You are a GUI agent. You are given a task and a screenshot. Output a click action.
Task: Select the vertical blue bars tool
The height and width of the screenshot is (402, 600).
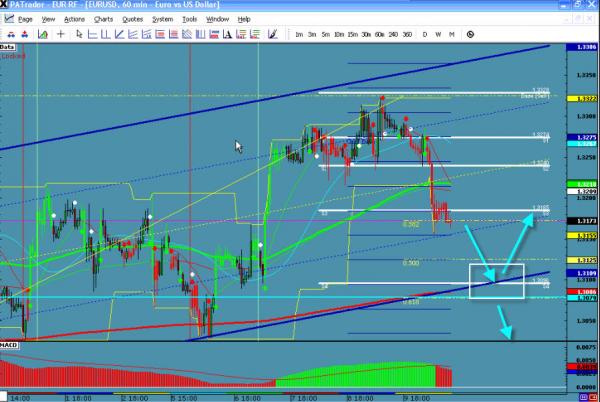[x=201, y=34]
